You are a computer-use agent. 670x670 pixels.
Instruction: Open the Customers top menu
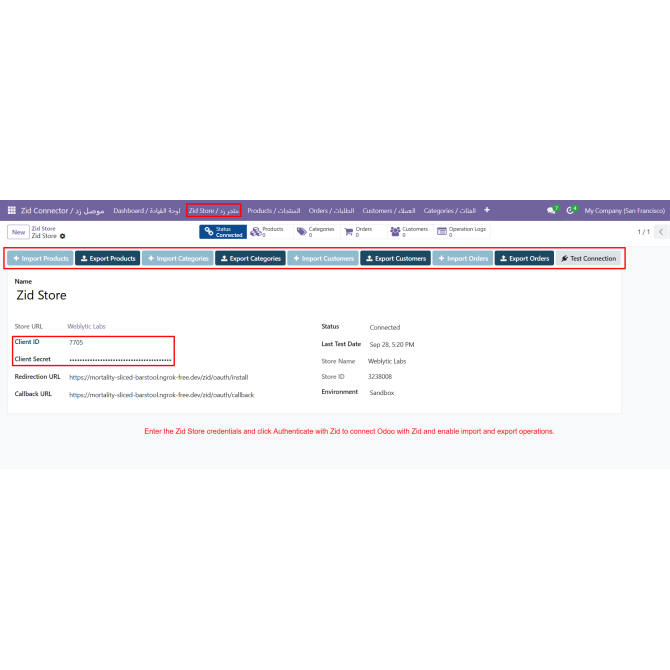pyautogui.click(x=388, y=211)
